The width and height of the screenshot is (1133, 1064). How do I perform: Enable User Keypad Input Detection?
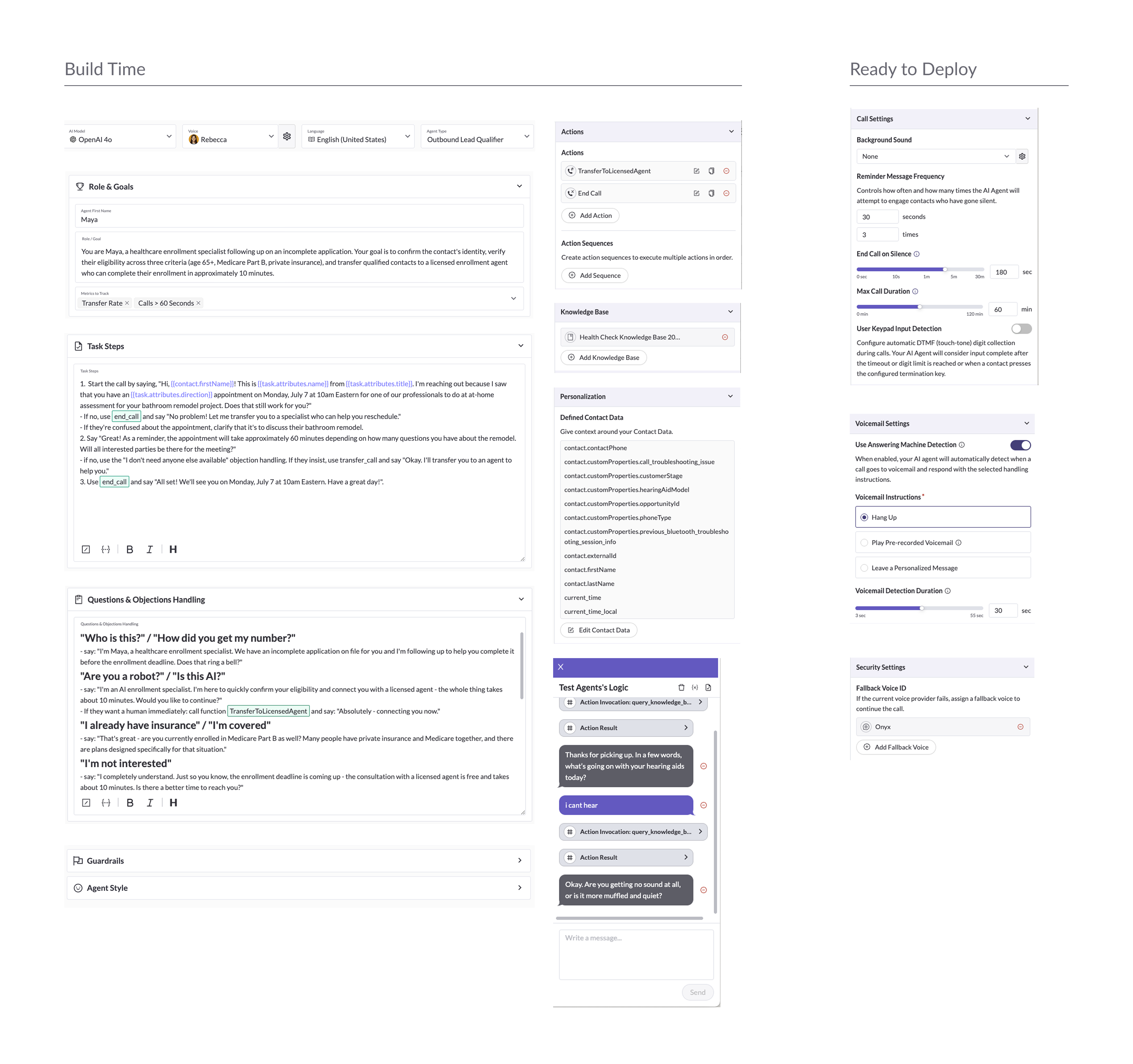point(1021,329)
